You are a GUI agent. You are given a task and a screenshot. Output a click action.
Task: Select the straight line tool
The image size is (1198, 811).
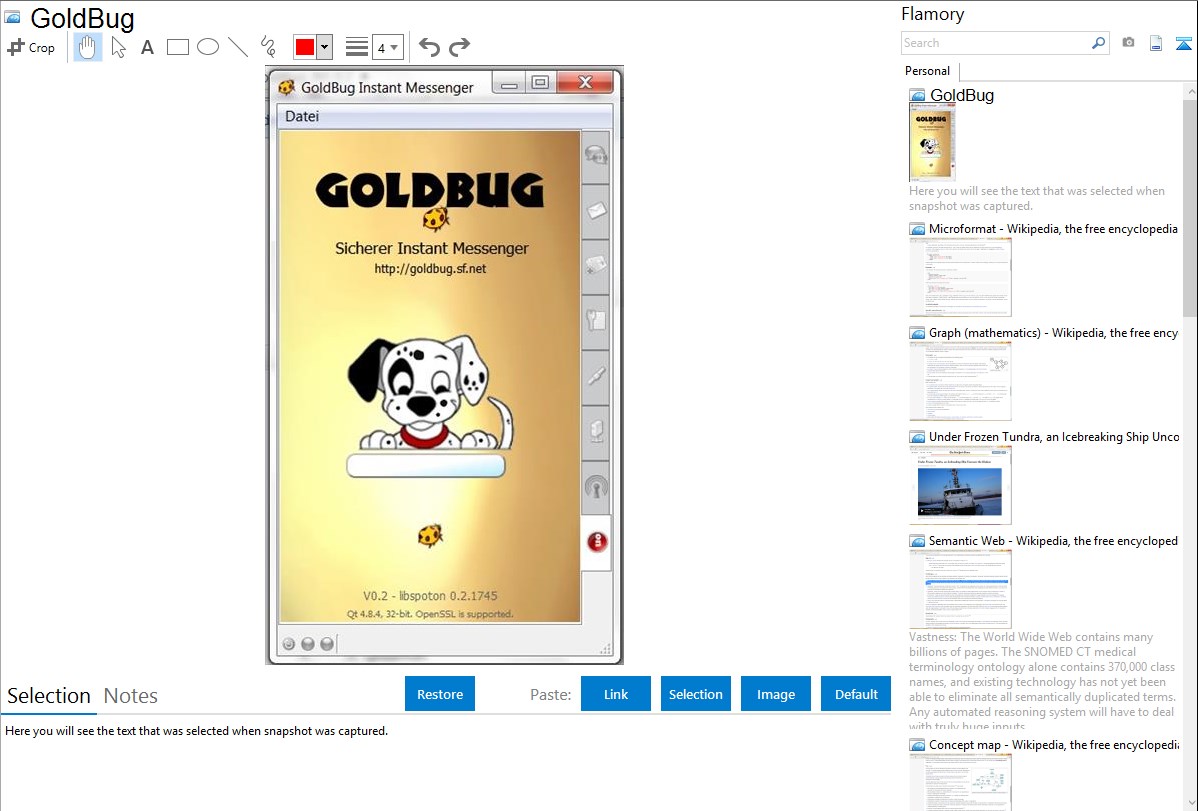click(238, 47)
